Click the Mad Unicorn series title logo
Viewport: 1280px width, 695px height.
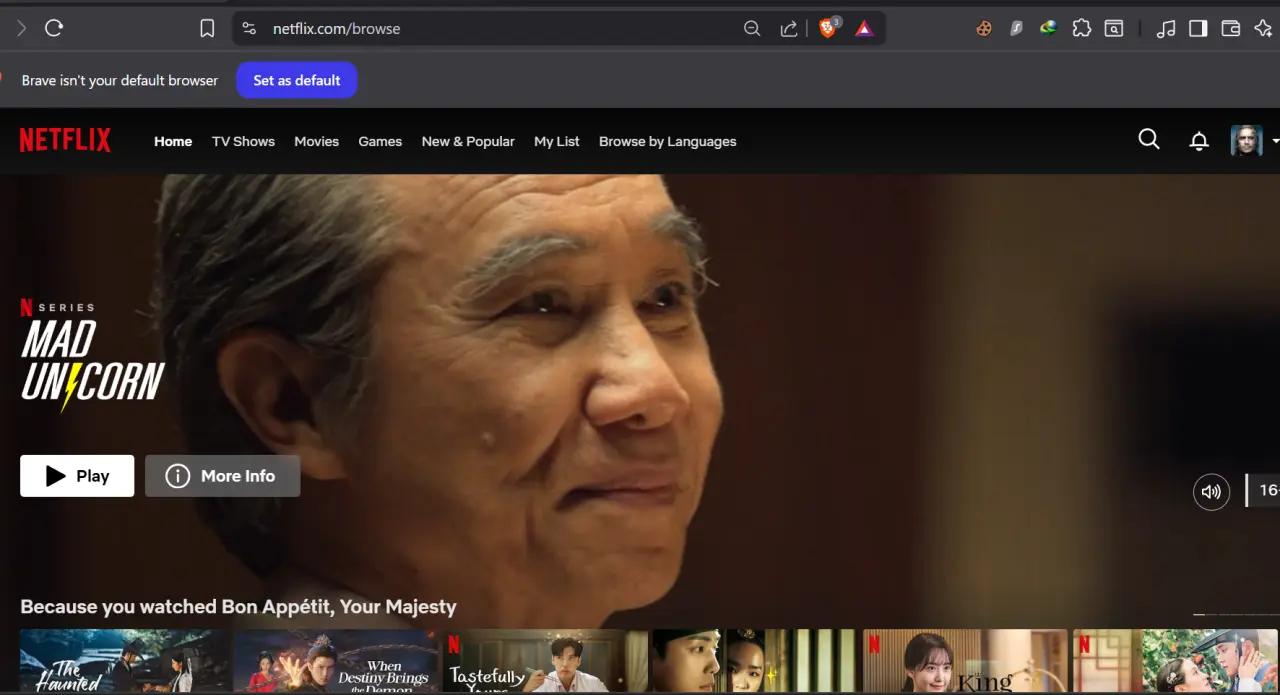pos(93,366)
